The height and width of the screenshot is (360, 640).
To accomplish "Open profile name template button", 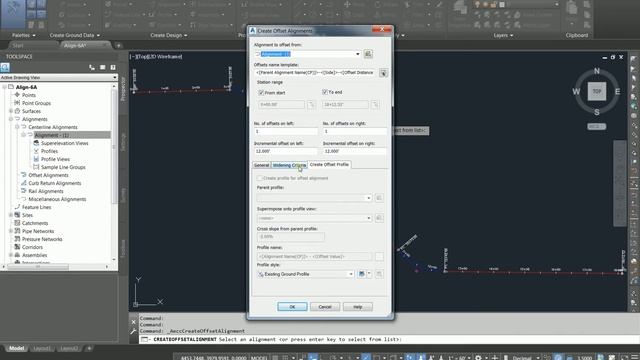I will coord(379,256).
